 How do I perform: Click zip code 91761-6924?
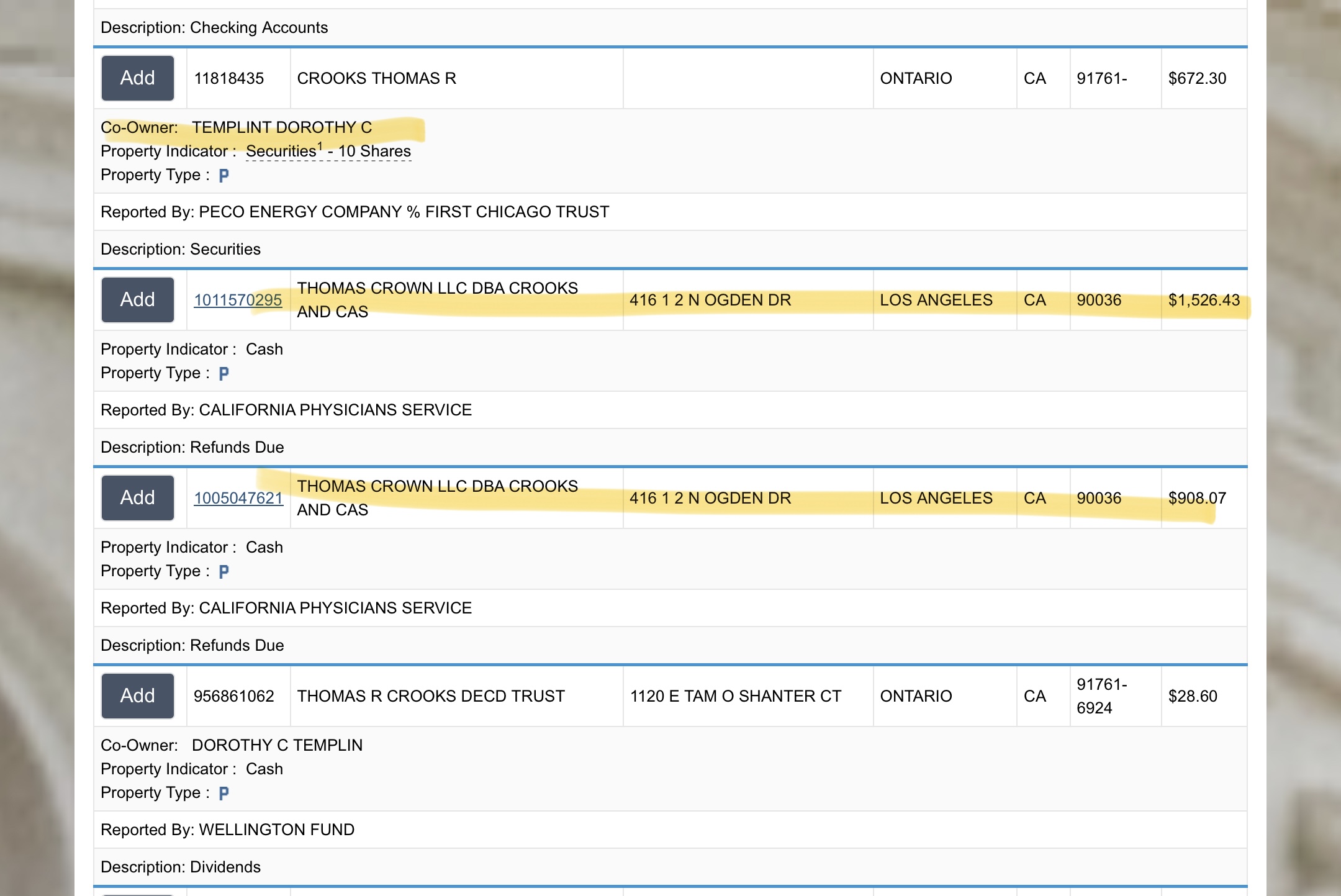(x=1102, y=696)
